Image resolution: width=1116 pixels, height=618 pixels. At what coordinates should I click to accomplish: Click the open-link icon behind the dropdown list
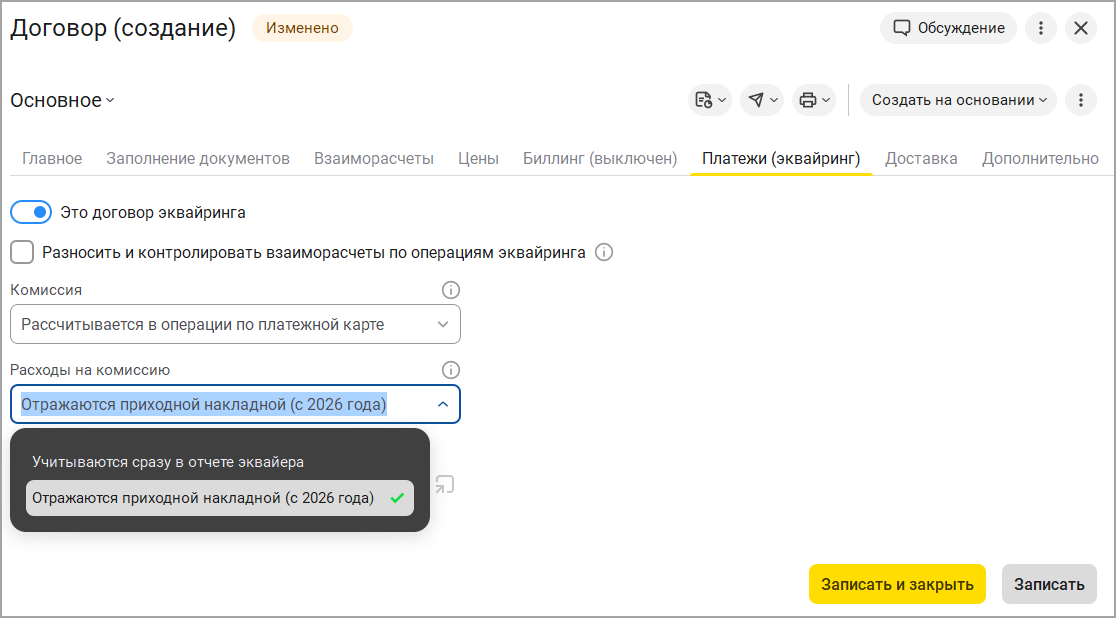coord(445,485)
